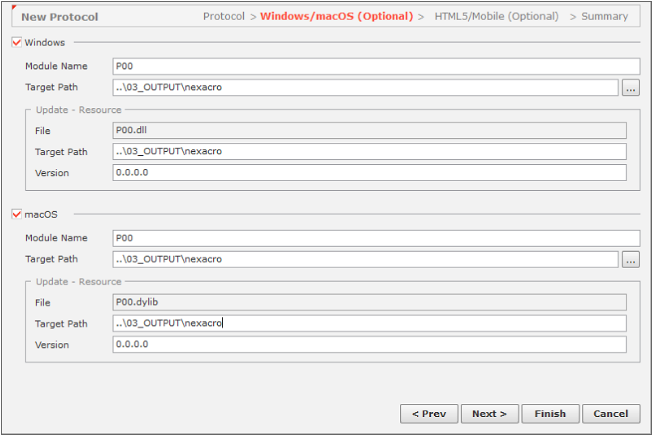Viewport: 652px width, 435px height.
Task: Edit macOS Version field
Action: click(x=369, y=344)
